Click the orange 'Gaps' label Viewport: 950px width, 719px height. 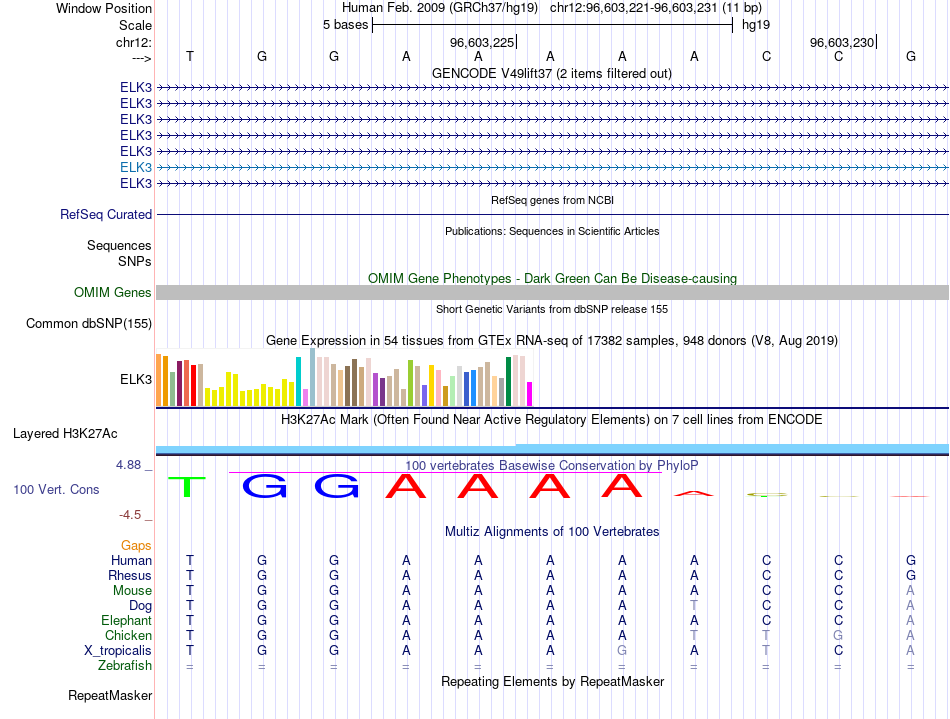[x=136, y=546]
